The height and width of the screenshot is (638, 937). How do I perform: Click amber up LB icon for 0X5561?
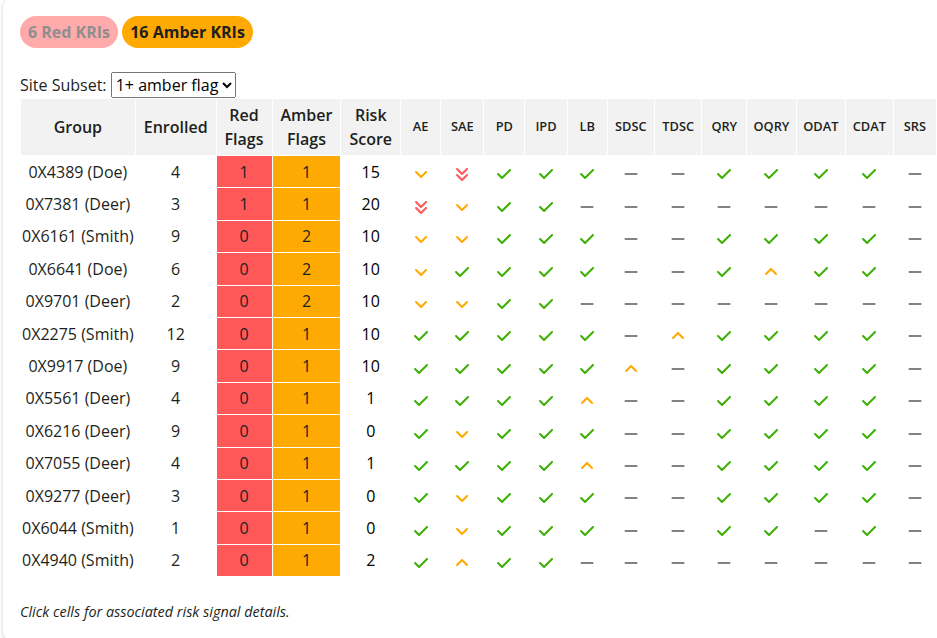pos(587,400)
